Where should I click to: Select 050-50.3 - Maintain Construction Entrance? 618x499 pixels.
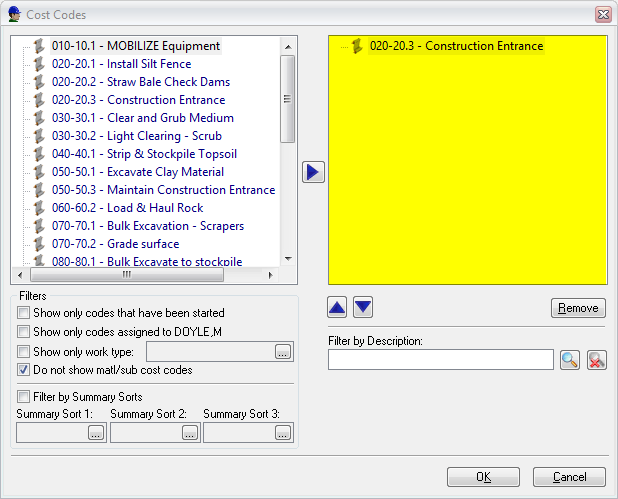pyautogui.click(x=164, y=190)
